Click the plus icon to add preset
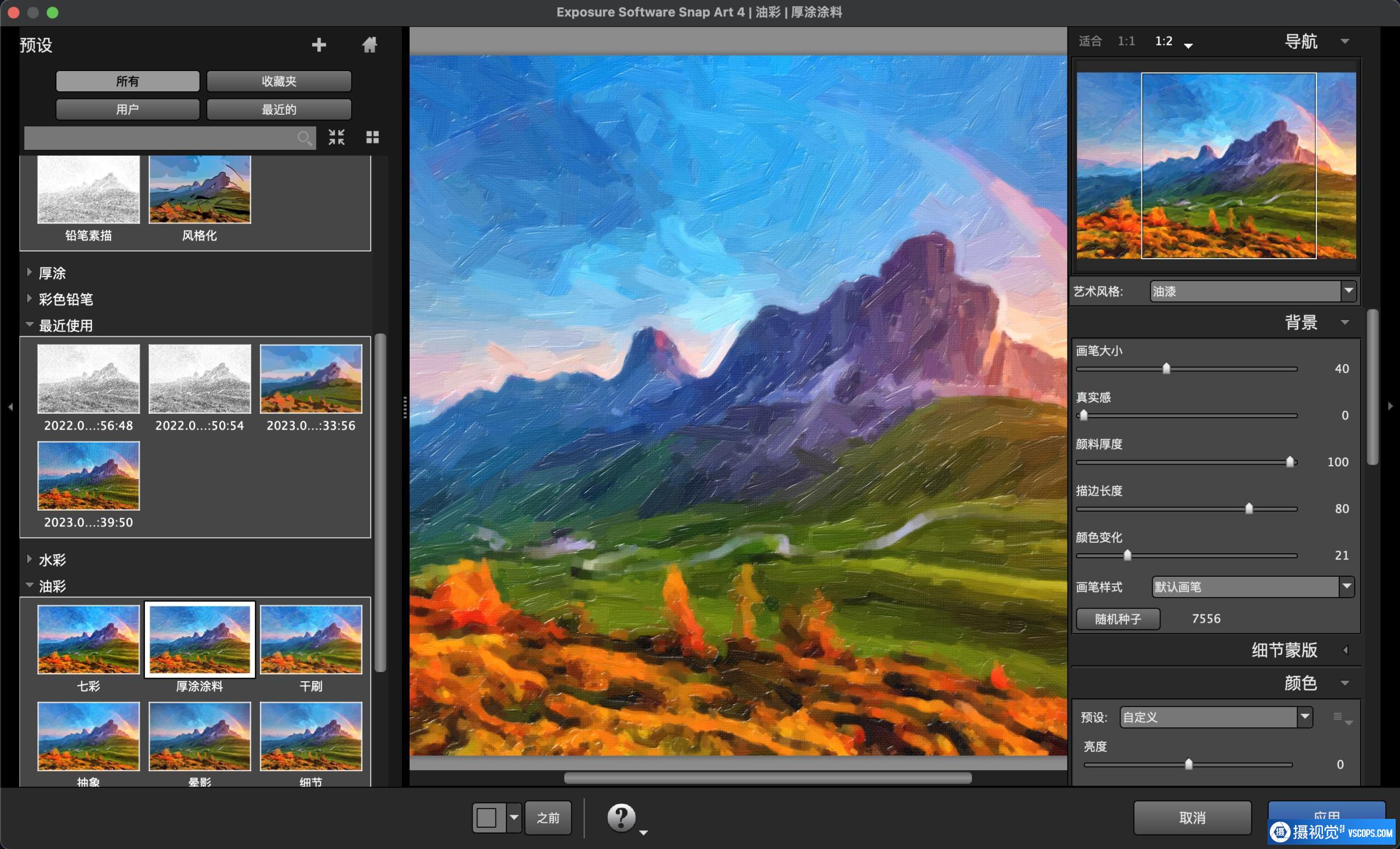The width and height of the screenshot is (1400, 849). (x=319, y=45)
